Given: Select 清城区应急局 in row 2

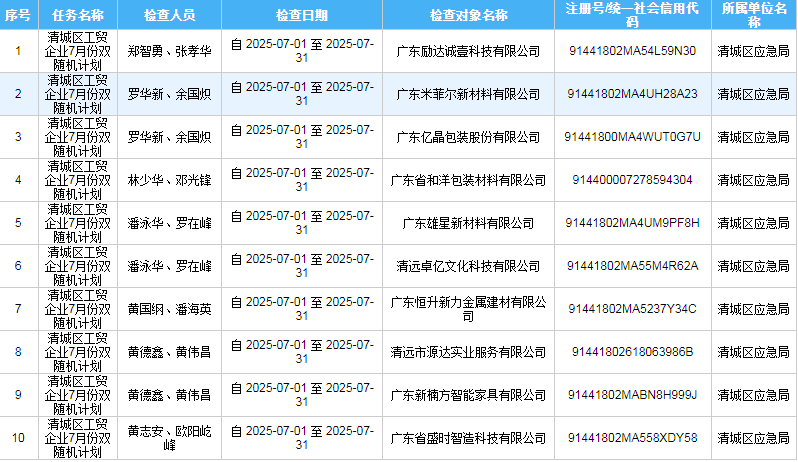Looking at the screenshot, I should click(754, 94).
